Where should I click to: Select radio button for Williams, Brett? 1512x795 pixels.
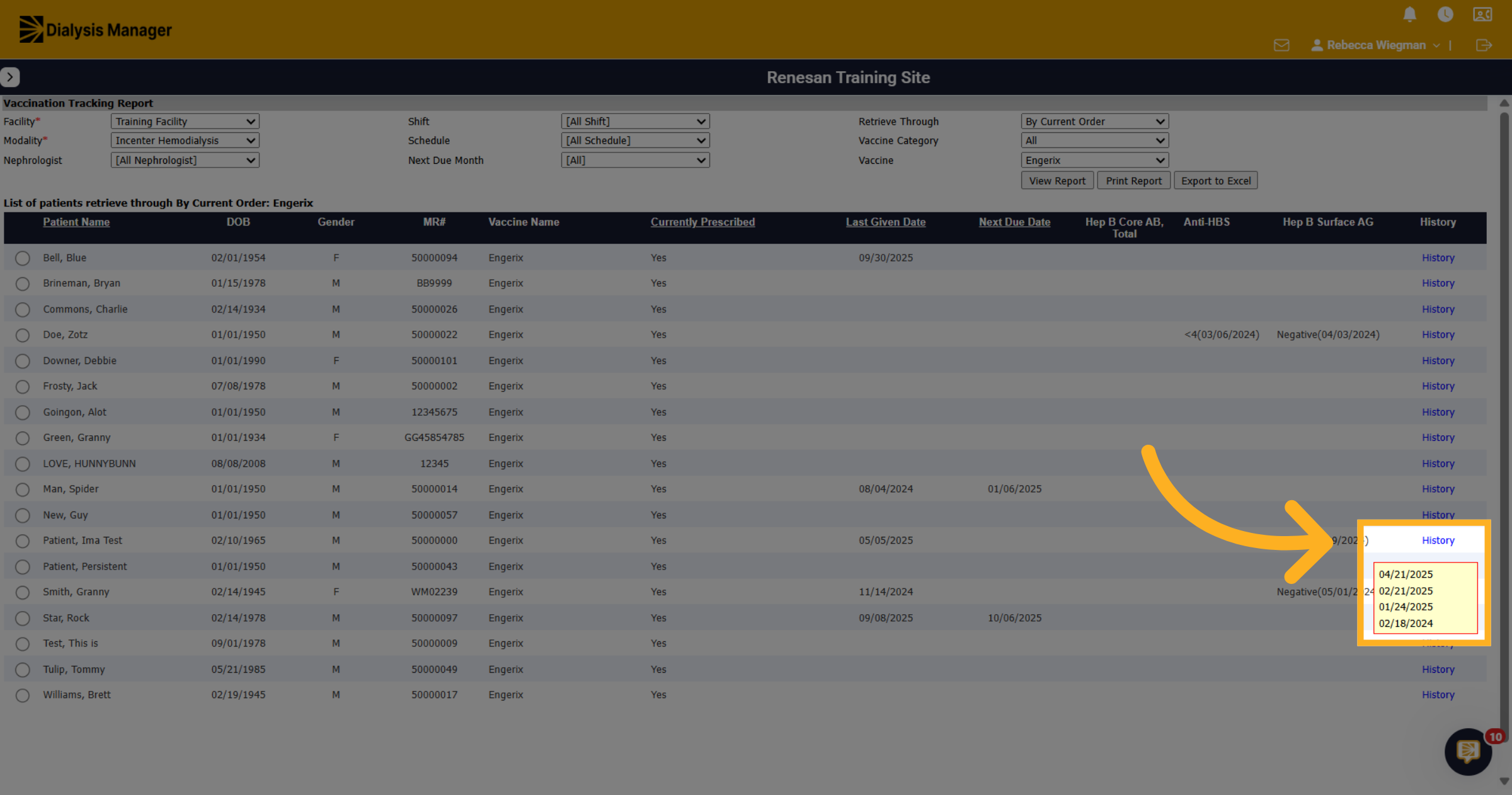(23, 695)
